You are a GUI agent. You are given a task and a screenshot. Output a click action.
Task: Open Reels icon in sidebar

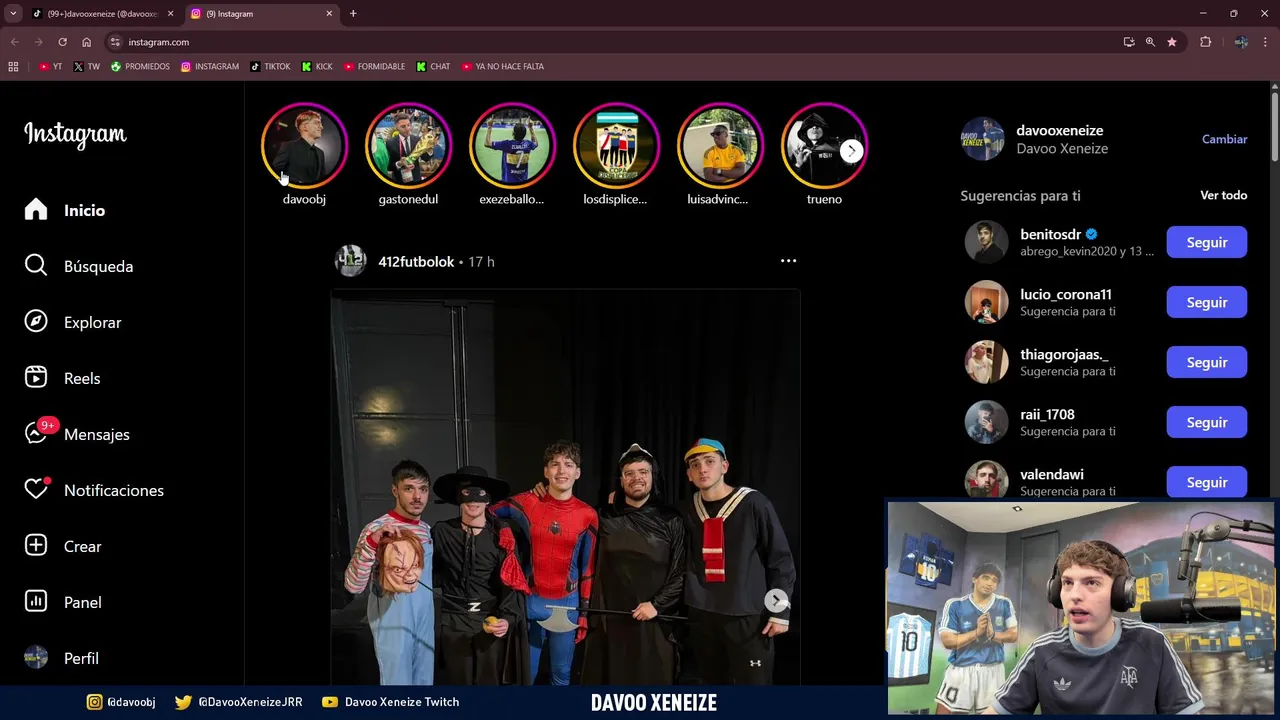pyautogui.click(x=36, y=378)
